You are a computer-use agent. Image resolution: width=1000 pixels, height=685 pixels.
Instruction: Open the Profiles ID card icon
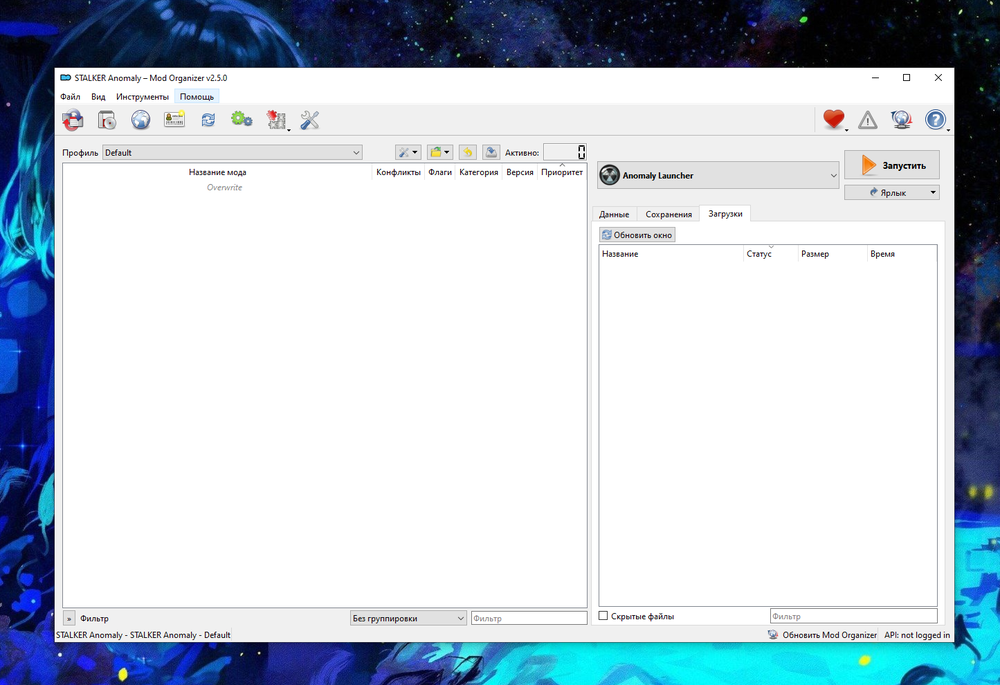175,120
